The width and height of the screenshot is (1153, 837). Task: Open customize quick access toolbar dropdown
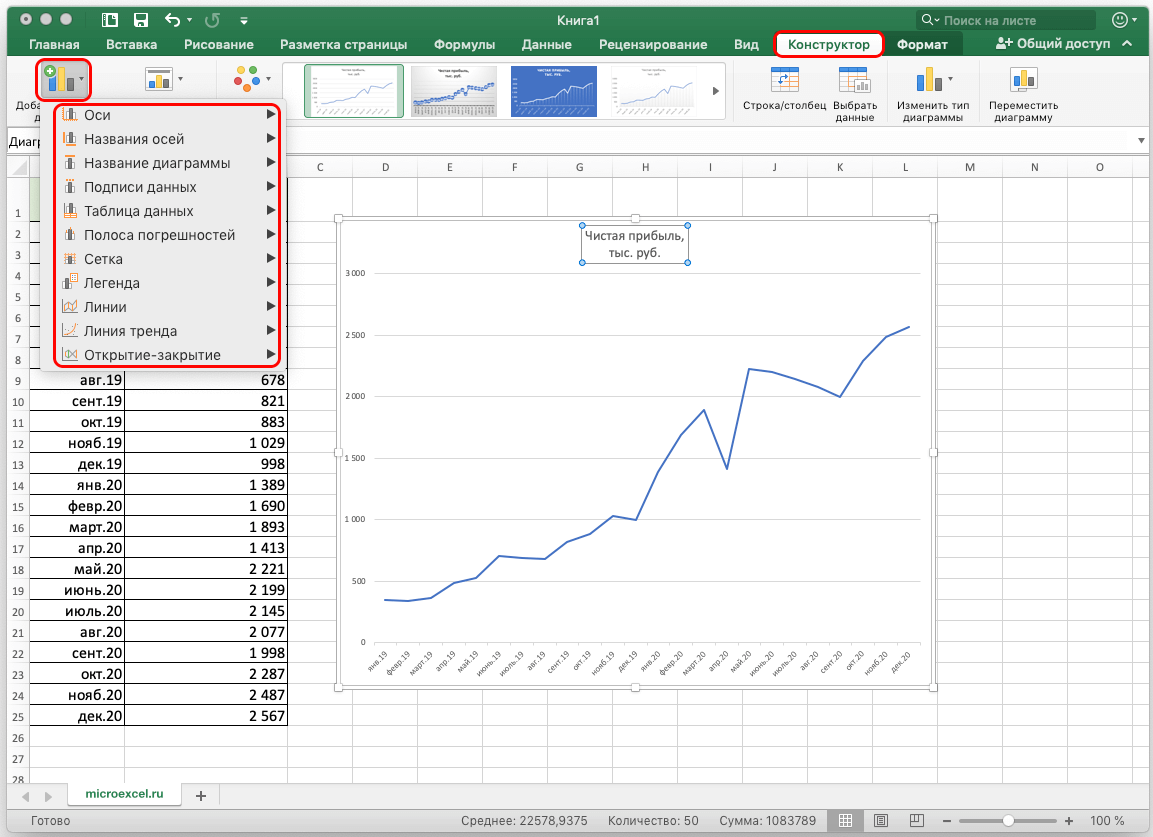244,21
